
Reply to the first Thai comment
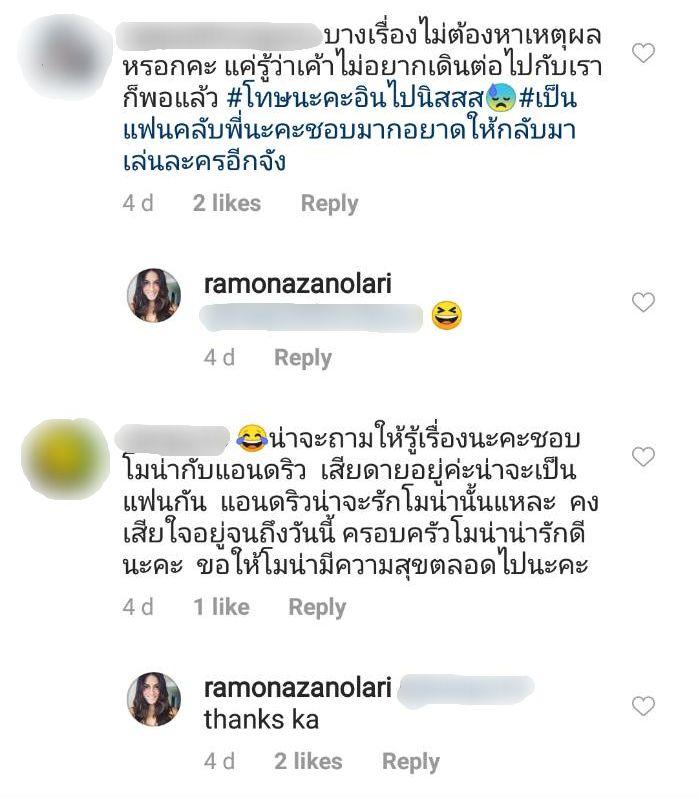330,204
